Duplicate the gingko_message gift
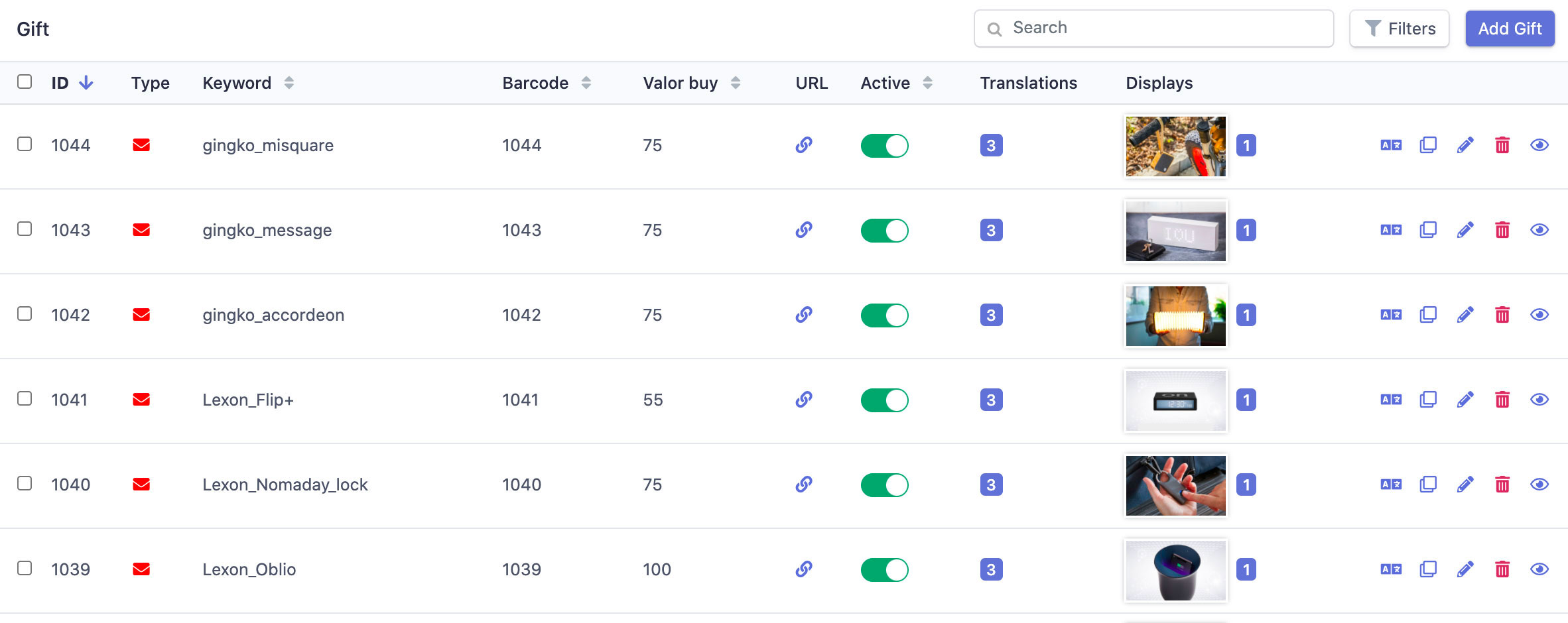The width and height of the screenshot is (1568, 623). 1428,230
